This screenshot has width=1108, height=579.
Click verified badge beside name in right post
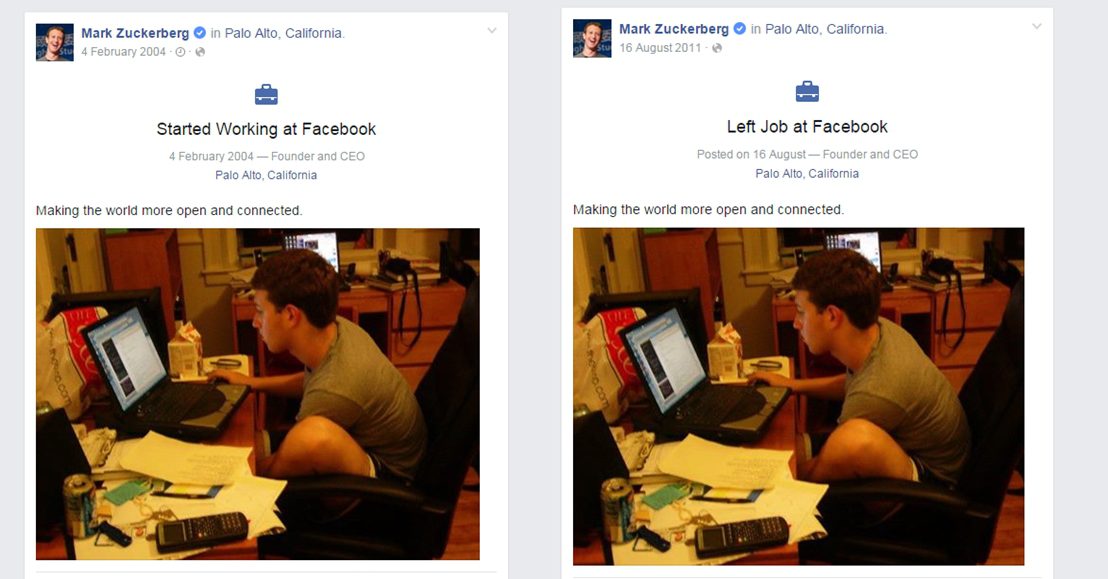[x=740, y=29]
